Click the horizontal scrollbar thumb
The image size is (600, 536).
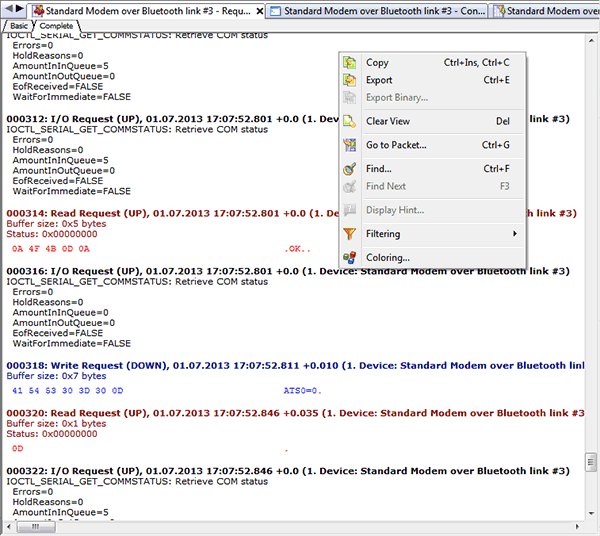pyautogui.click(x=36, y=527)
